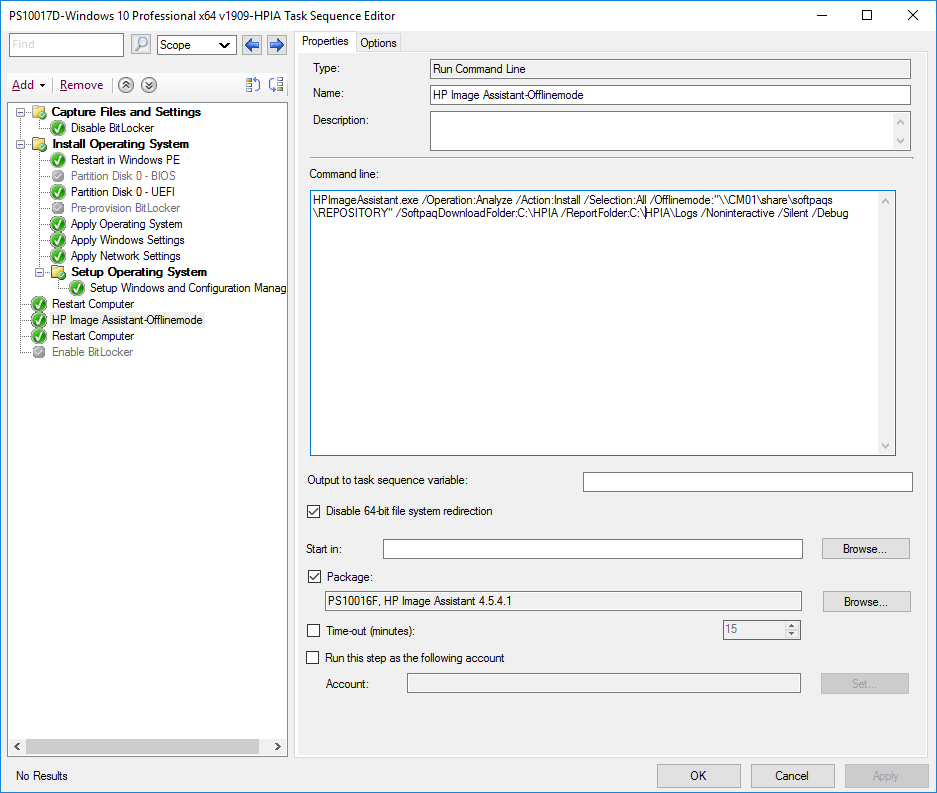Select disabled Partition Disk 0 - BIOS icon

(58, 176)
